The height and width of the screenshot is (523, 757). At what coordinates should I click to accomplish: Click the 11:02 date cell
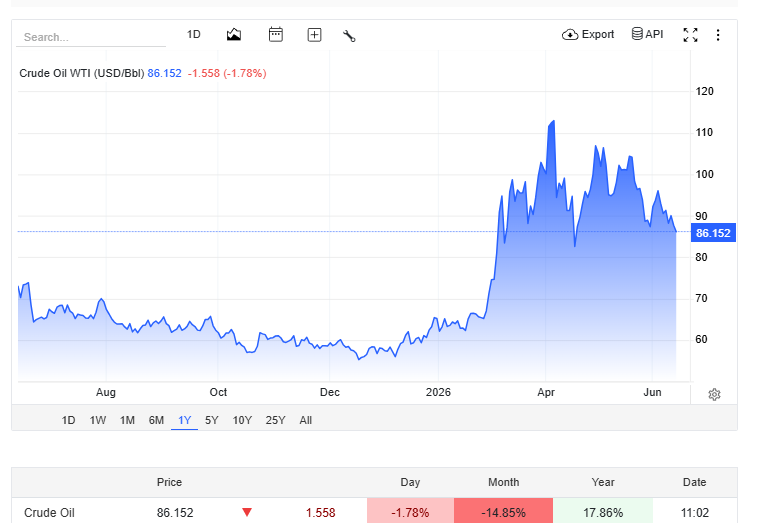[x=695, y=512]
